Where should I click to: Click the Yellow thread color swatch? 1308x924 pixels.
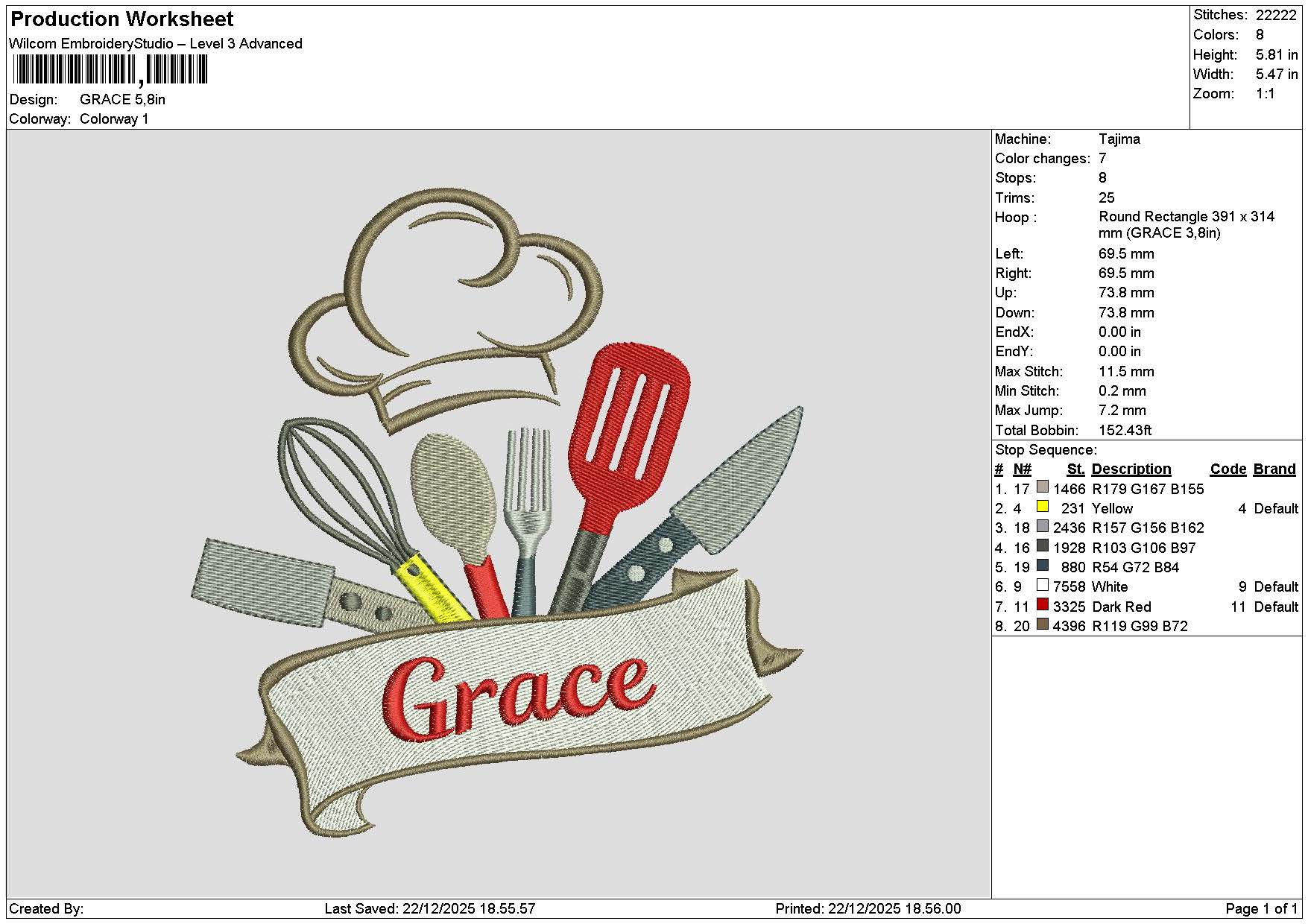point(1043,507)
